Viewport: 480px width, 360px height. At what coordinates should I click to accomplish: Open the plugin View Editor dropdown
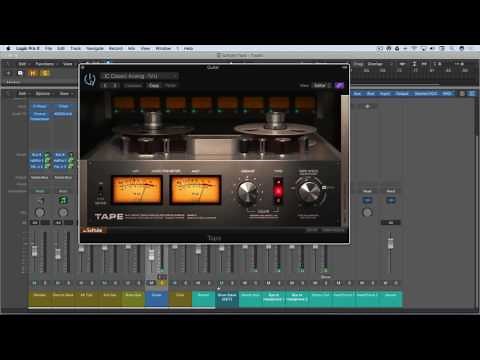pos(321,86)
